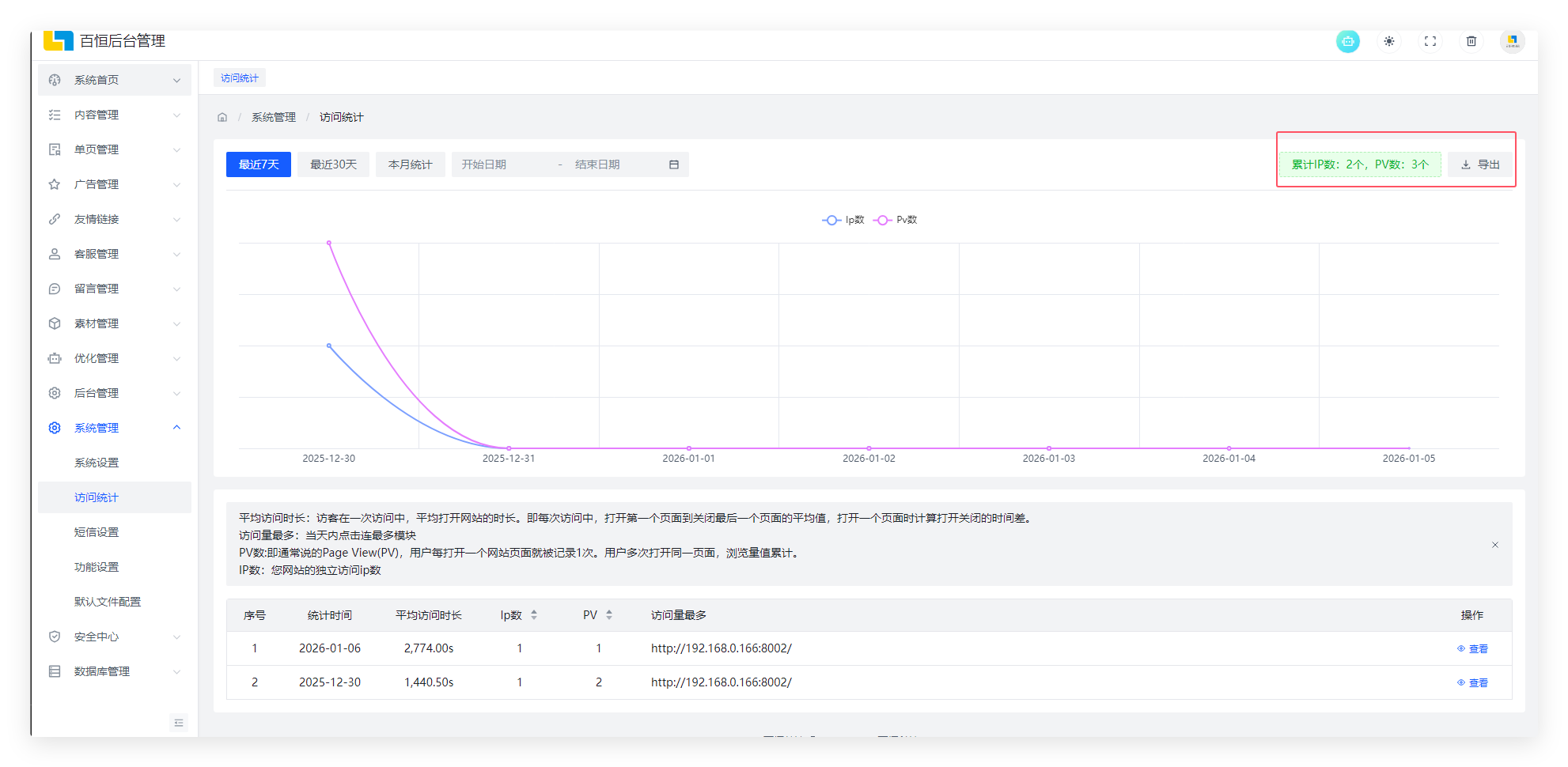Open calendar icon in date range picker
Screen dimensions: 1568x767
674,164
